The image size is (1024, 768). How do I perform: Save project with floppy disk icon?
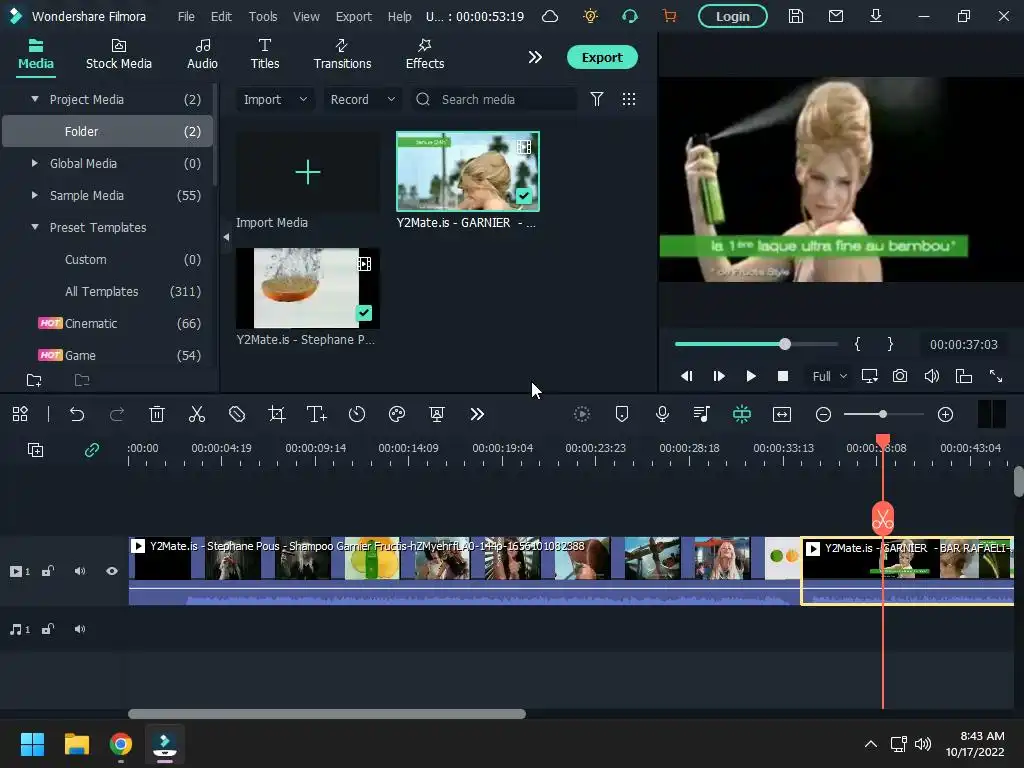point(795,16)
